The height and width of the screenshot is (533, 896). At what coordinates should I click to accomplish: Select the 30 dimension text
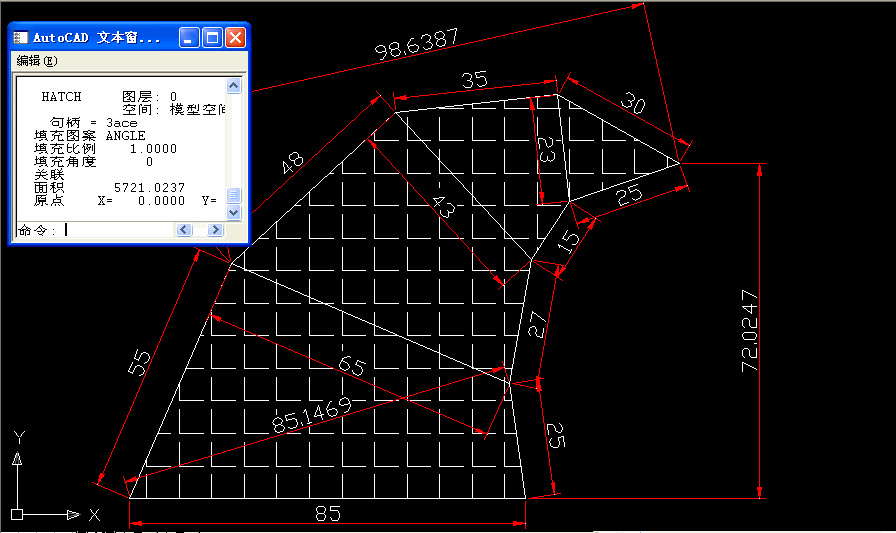[x=633, y=102]
